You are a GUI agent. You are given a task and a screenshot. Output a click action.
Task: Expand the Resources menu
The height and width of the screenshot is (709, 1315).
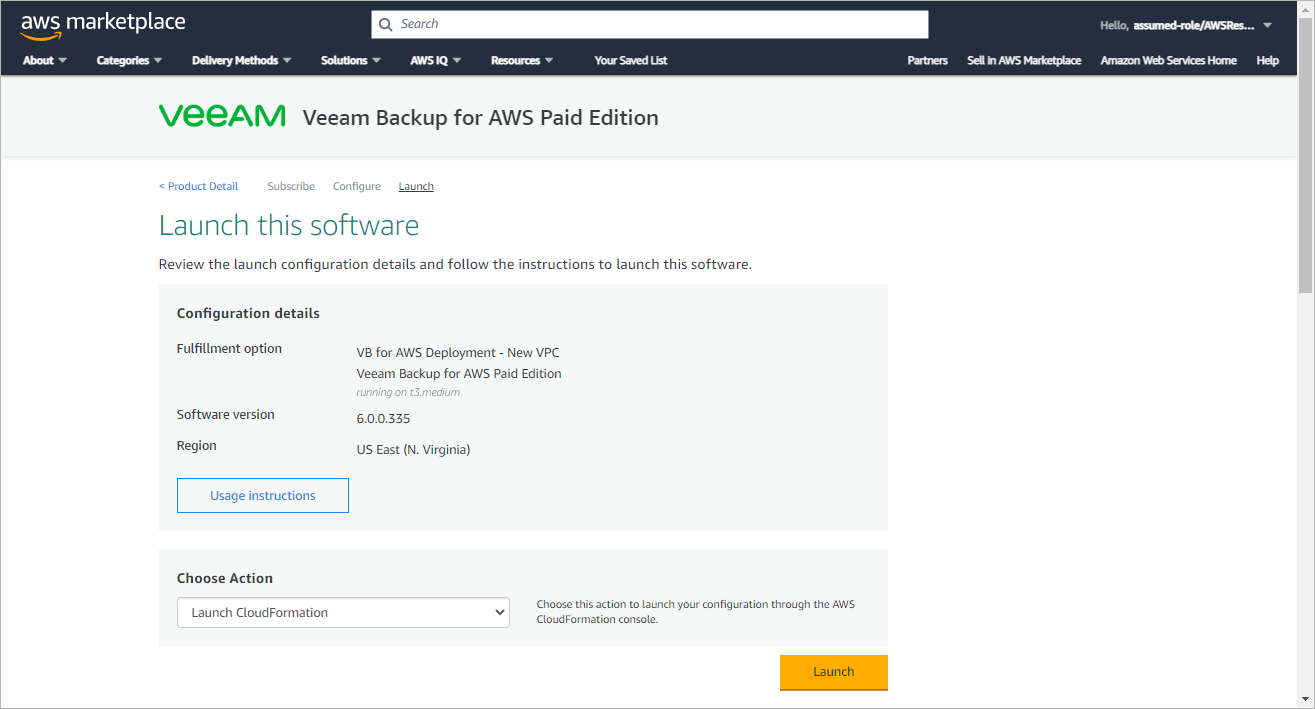522,60
